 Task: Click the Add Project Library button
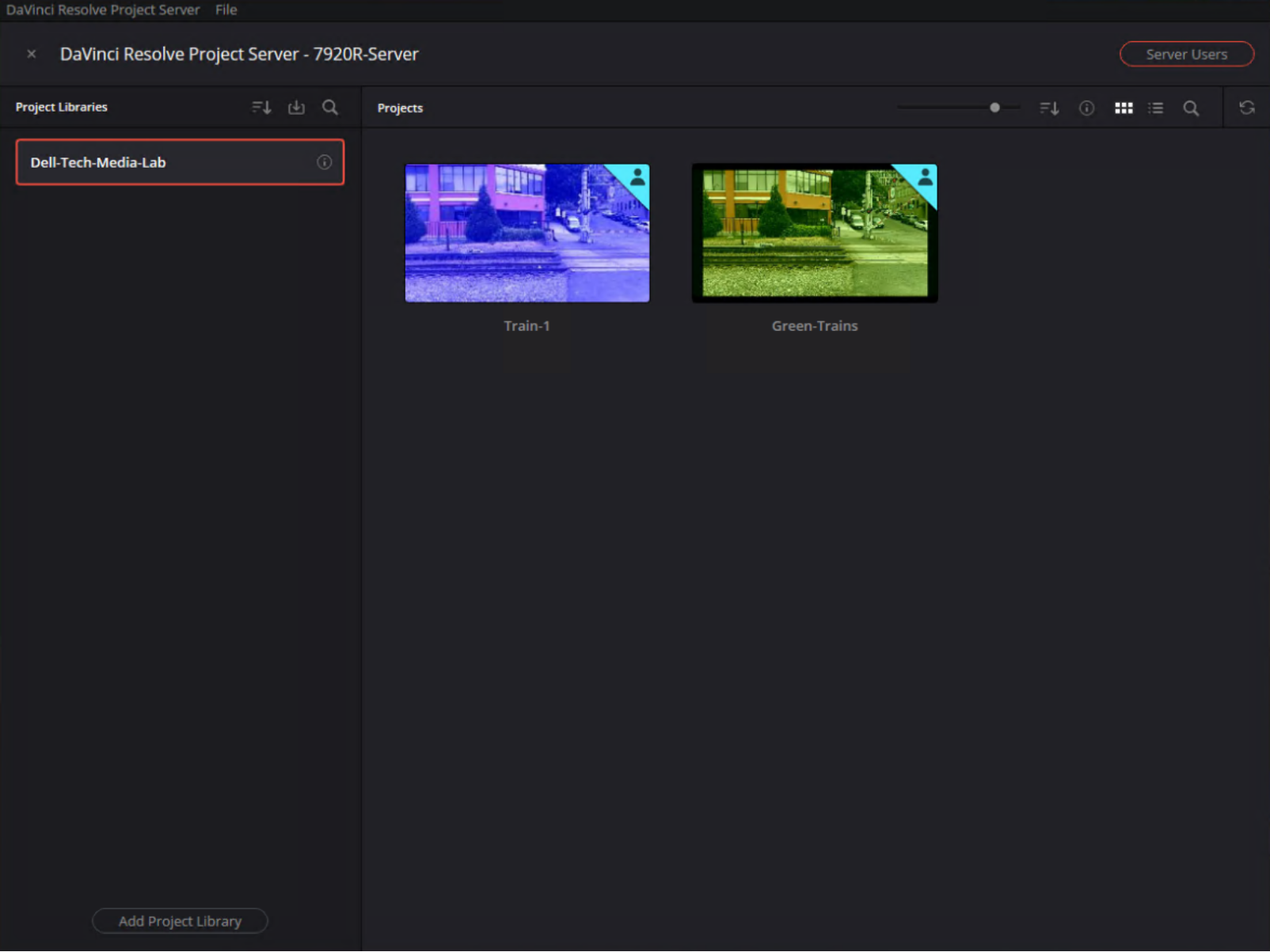click(x=180, y=921)
